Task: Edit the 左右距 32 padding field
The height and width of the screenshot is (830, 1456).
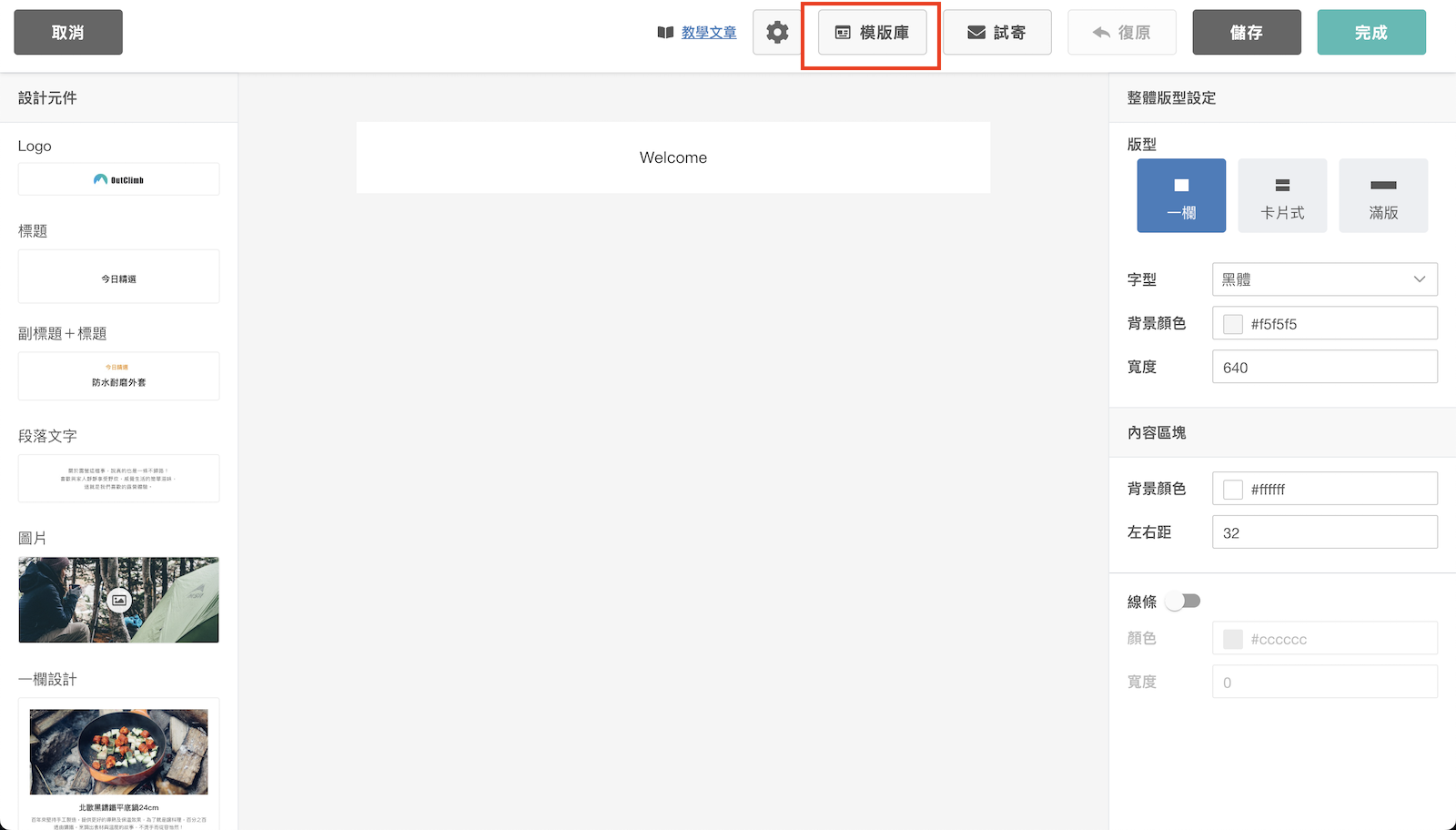Action: tap(1324, 532)
